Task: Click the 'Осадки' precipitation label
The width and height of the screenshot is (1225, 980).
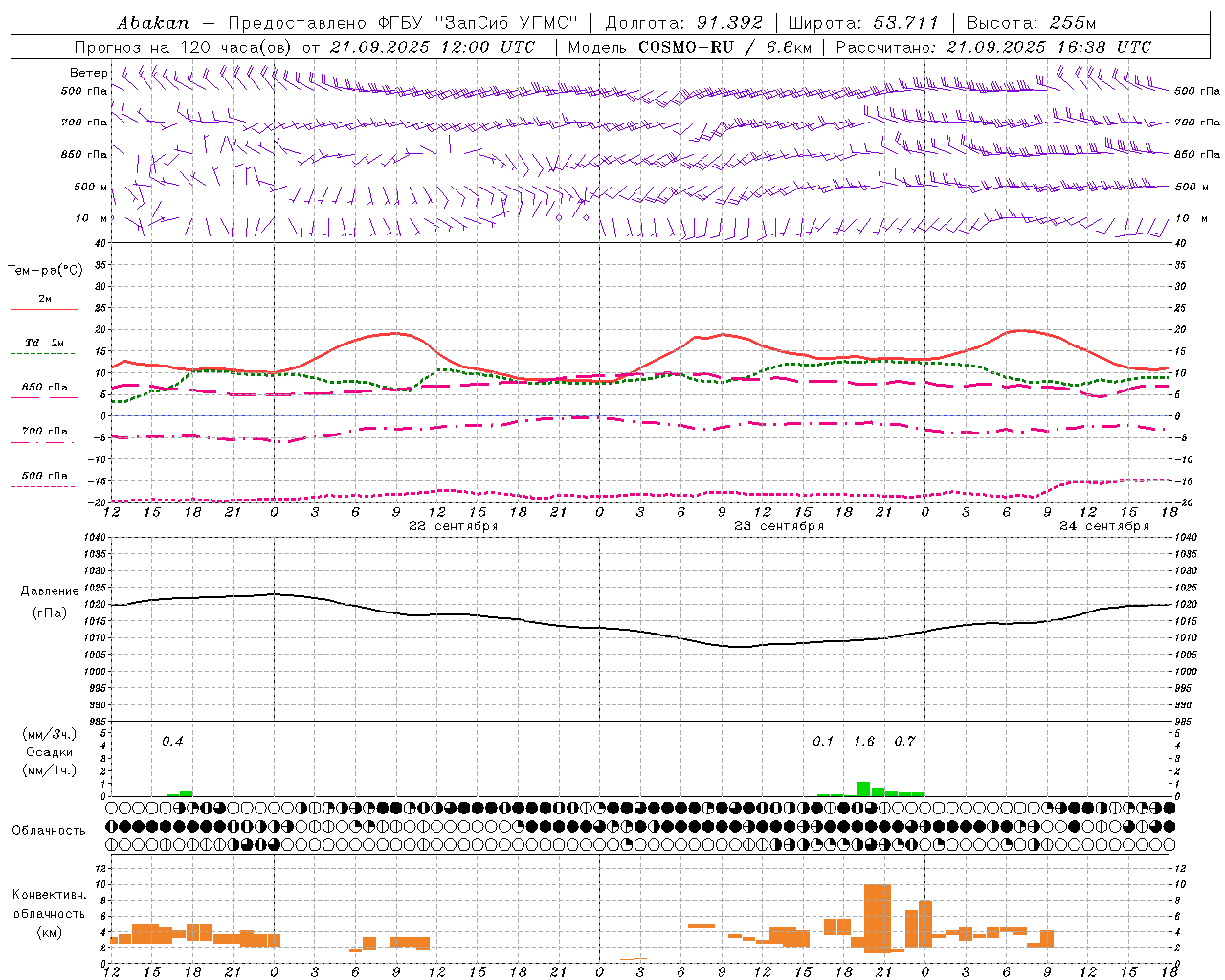Action: (x=50, y=753)
